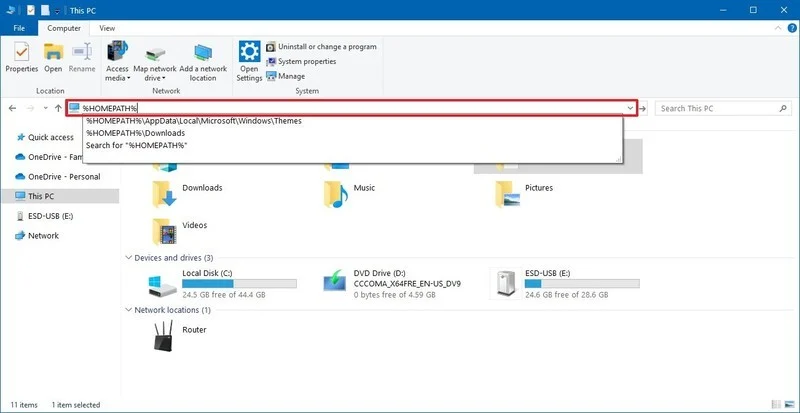Open the File menu tab
This screenshot has height=413, width=800.
point(19,29)
